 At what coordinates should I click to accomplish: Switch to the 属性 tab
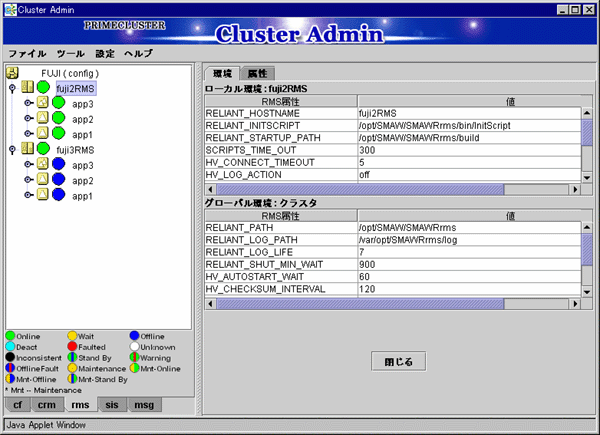point(257,74)
